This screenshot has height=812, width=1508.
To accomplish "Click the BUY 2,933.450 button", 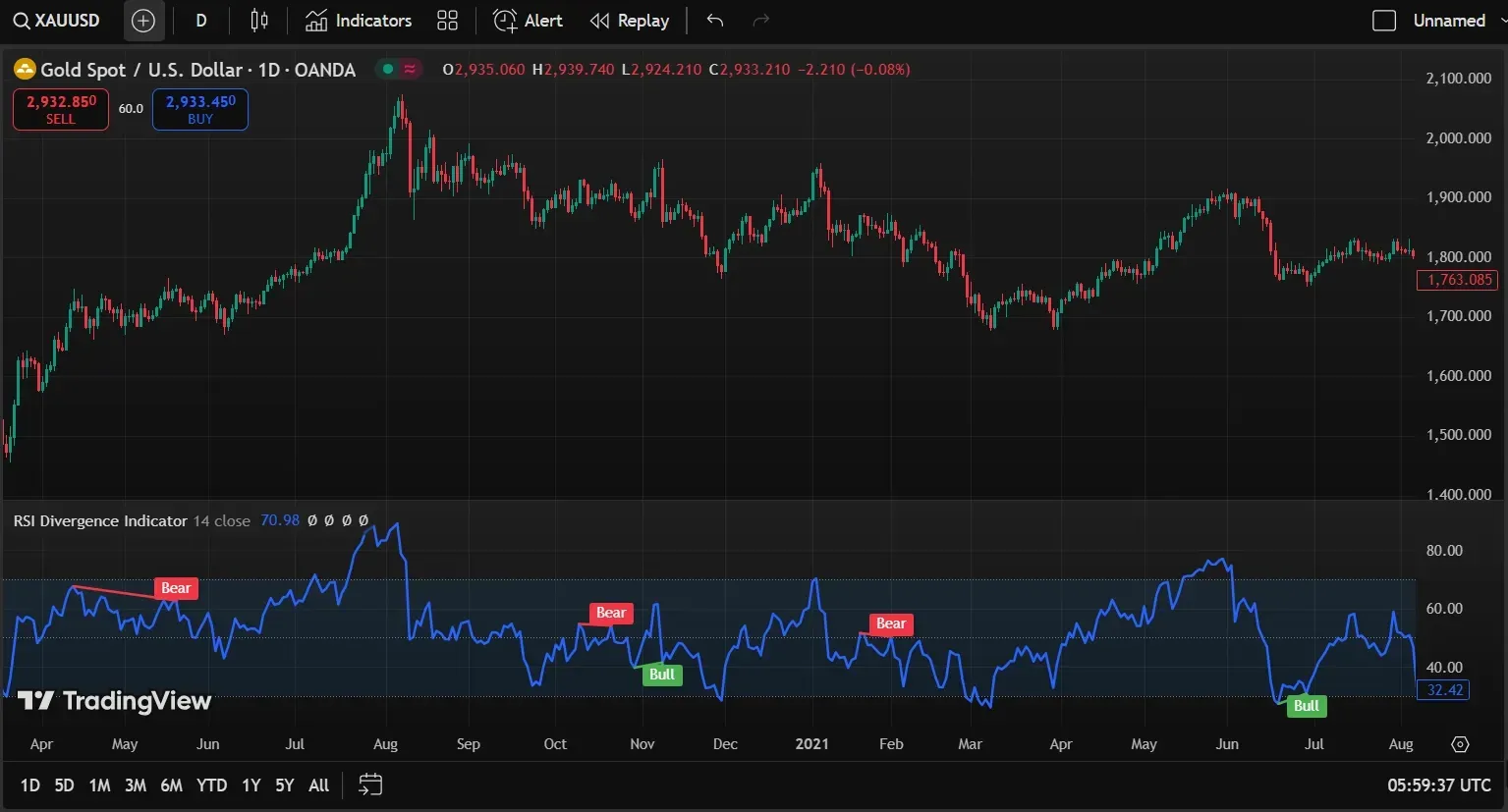I will coord(200,109).
